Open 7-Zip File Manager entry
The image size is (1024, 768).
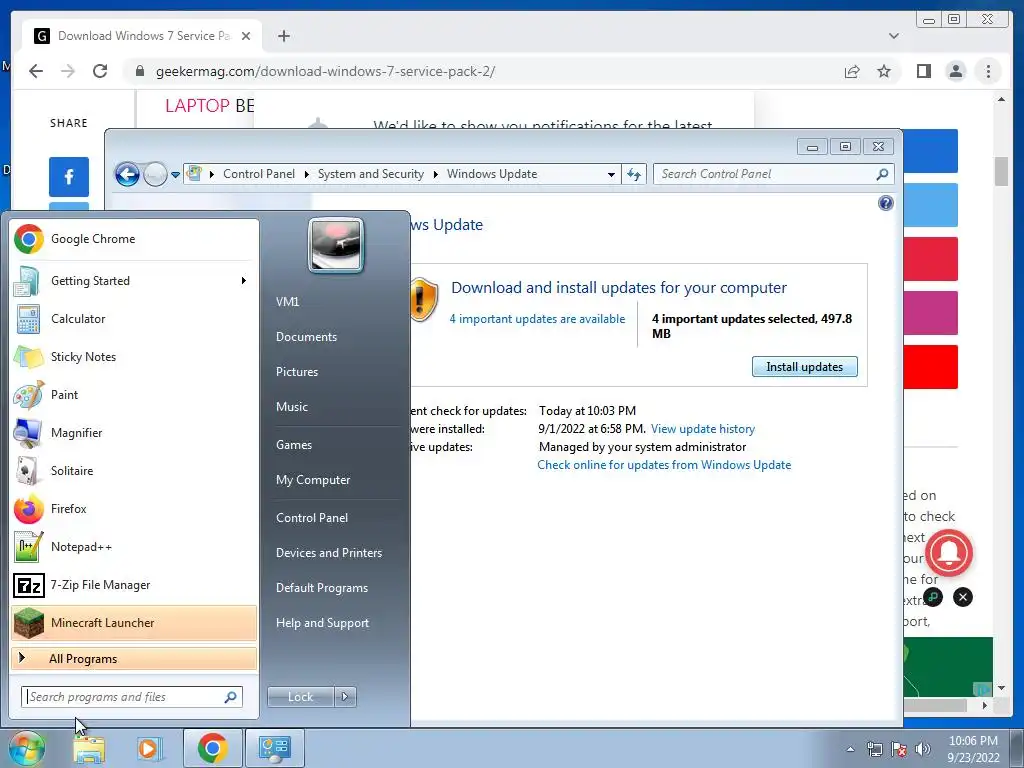pos(133,584)
